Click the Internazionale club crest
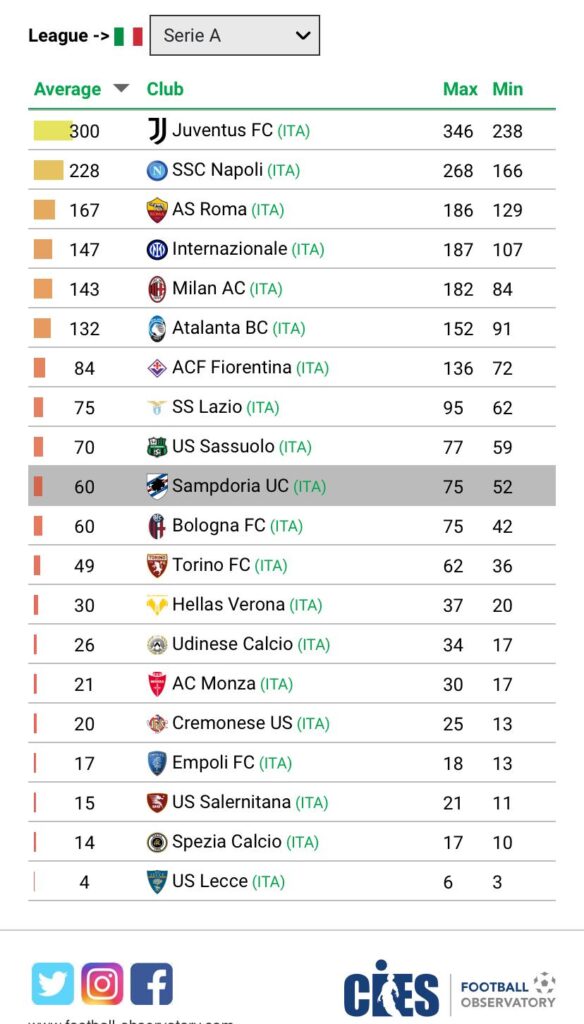 [x=157, y=249]
